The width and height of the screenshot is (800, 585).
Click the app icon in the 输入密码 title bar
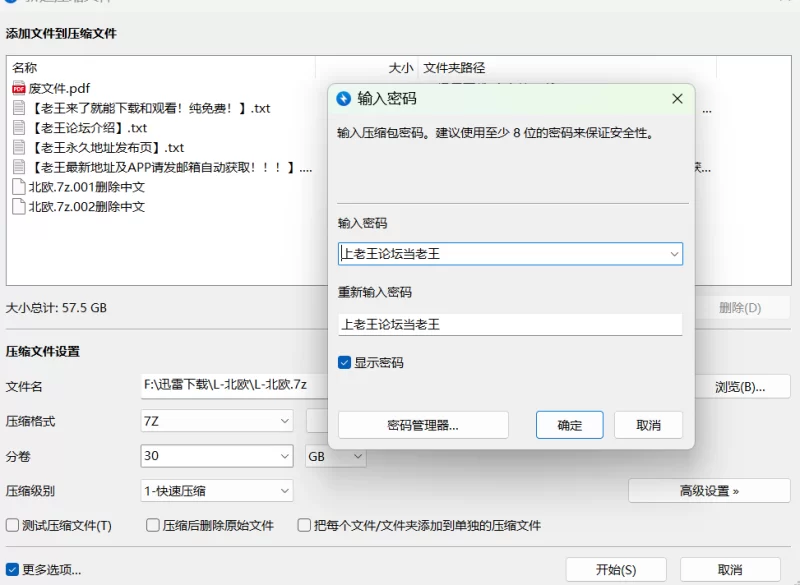[x=345, y=98]
